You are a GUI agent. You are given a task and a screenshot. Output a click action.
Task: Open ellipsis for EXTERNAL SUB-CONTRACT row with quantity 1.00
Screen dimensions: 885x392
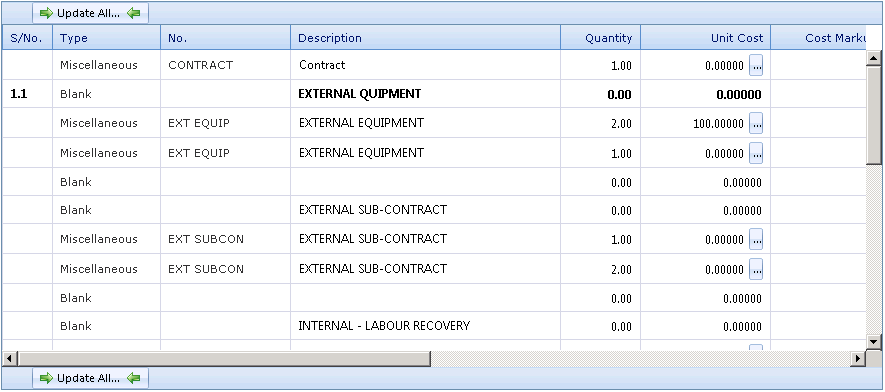(756, 240)
